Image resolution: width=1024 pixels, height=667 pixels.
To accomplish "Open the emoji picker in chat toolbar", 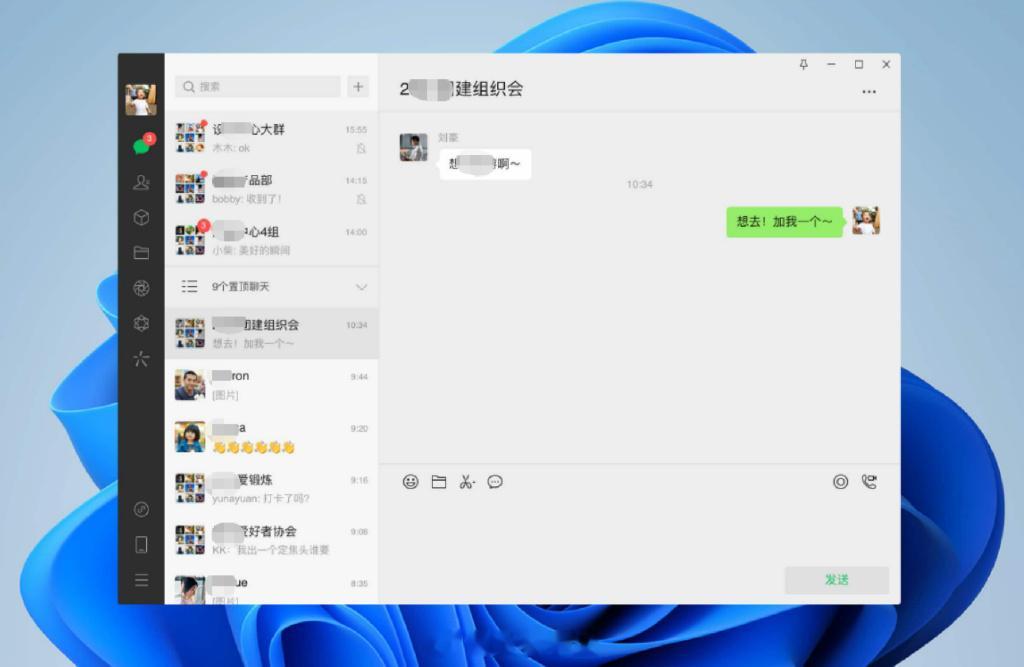I will 410,481.
